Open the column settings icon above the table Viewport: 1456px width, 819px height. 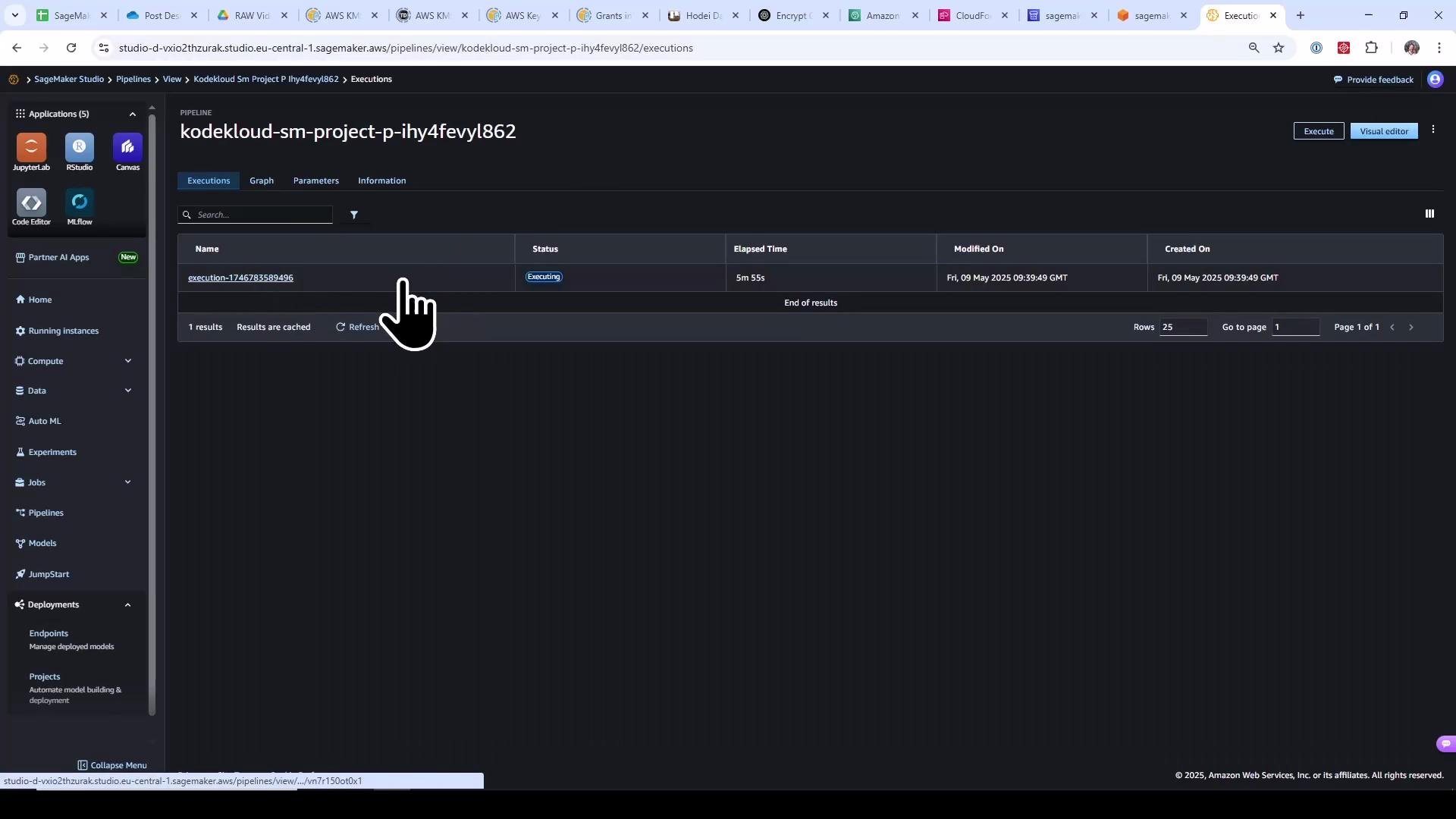click(x=1429, y=214)
